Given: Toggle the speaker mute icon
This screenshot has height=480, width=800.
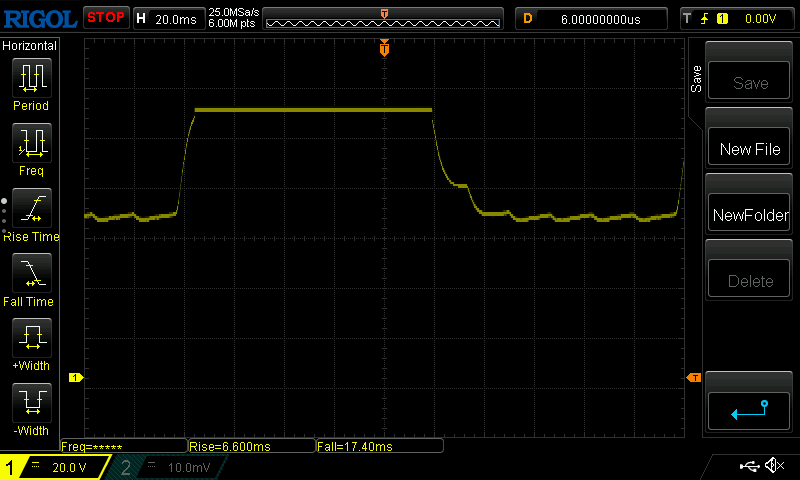Looking at the screenshot, I should (x=773, y=466).
